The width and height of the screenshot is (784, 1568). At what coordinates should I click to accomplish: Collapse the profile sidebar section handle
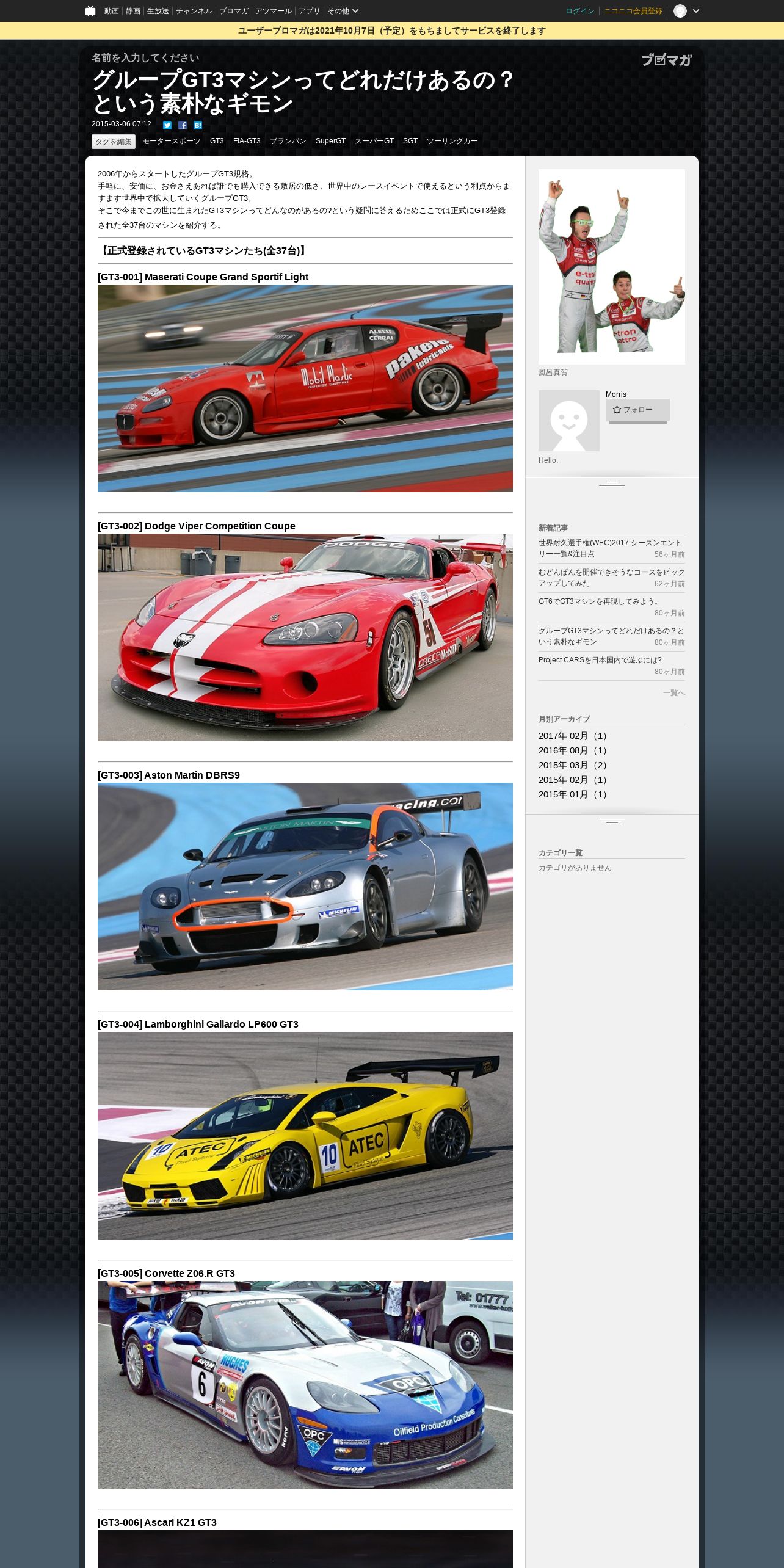[612, 484]
